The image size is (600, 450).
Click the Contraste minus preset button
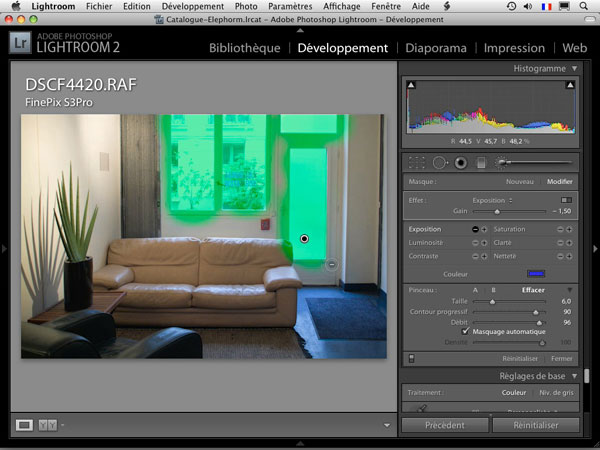(475, 256)
